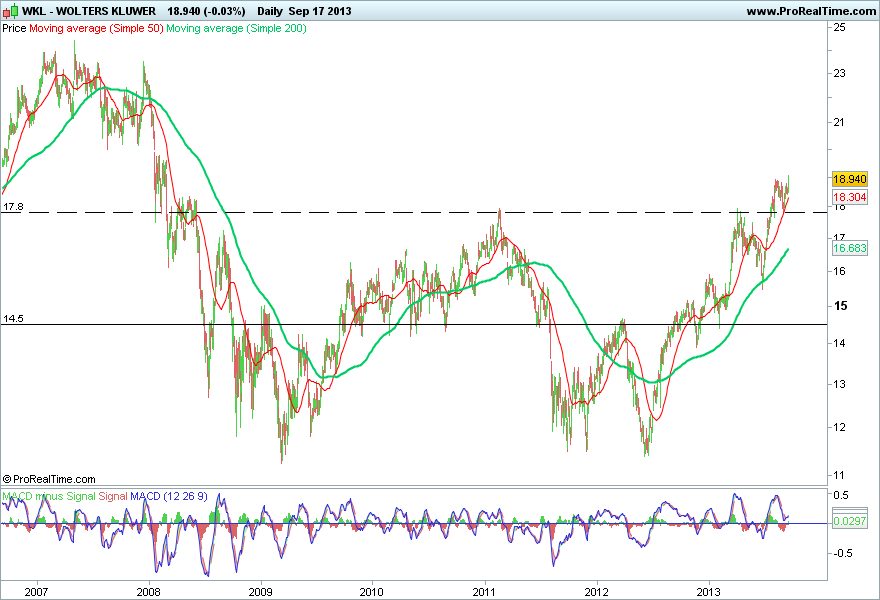The height and width of the screenshot is (600, 880).
Task: Click the 23 price axis label
Action: click(x=840, y=73)
